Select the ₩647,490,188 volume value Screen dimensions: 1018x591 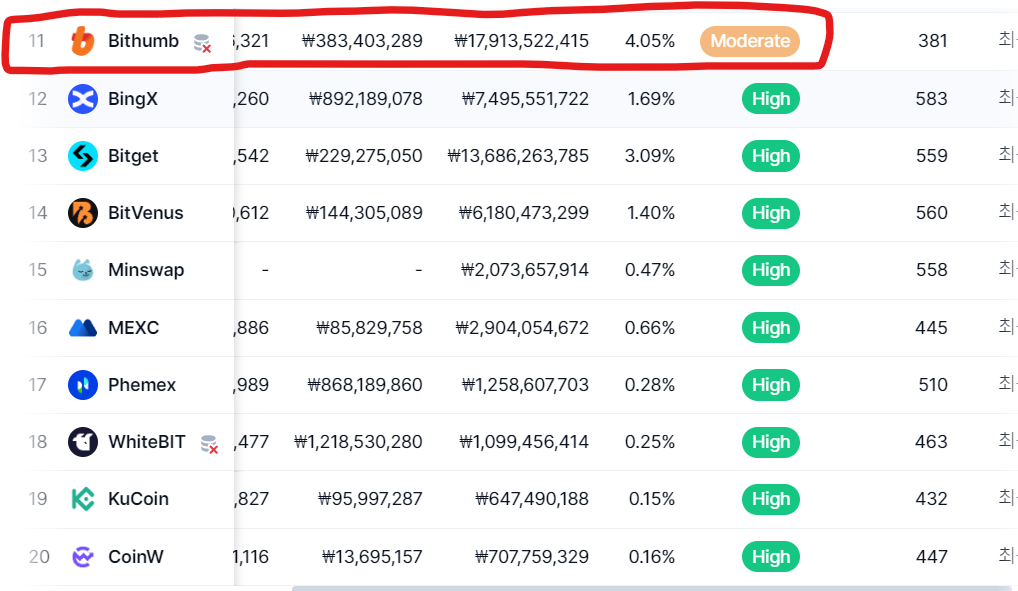point(532,499)
